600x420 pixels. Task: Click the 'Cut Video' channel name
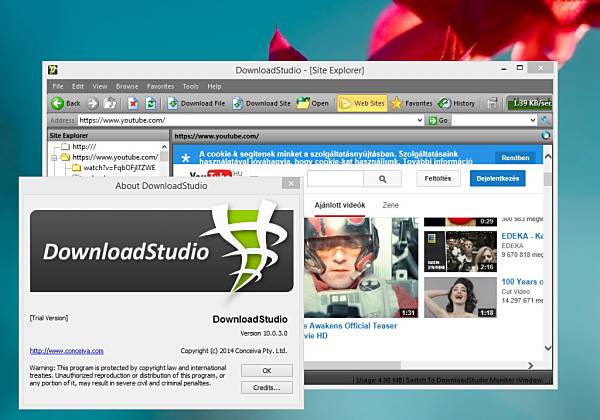click(x=515, y=291)
